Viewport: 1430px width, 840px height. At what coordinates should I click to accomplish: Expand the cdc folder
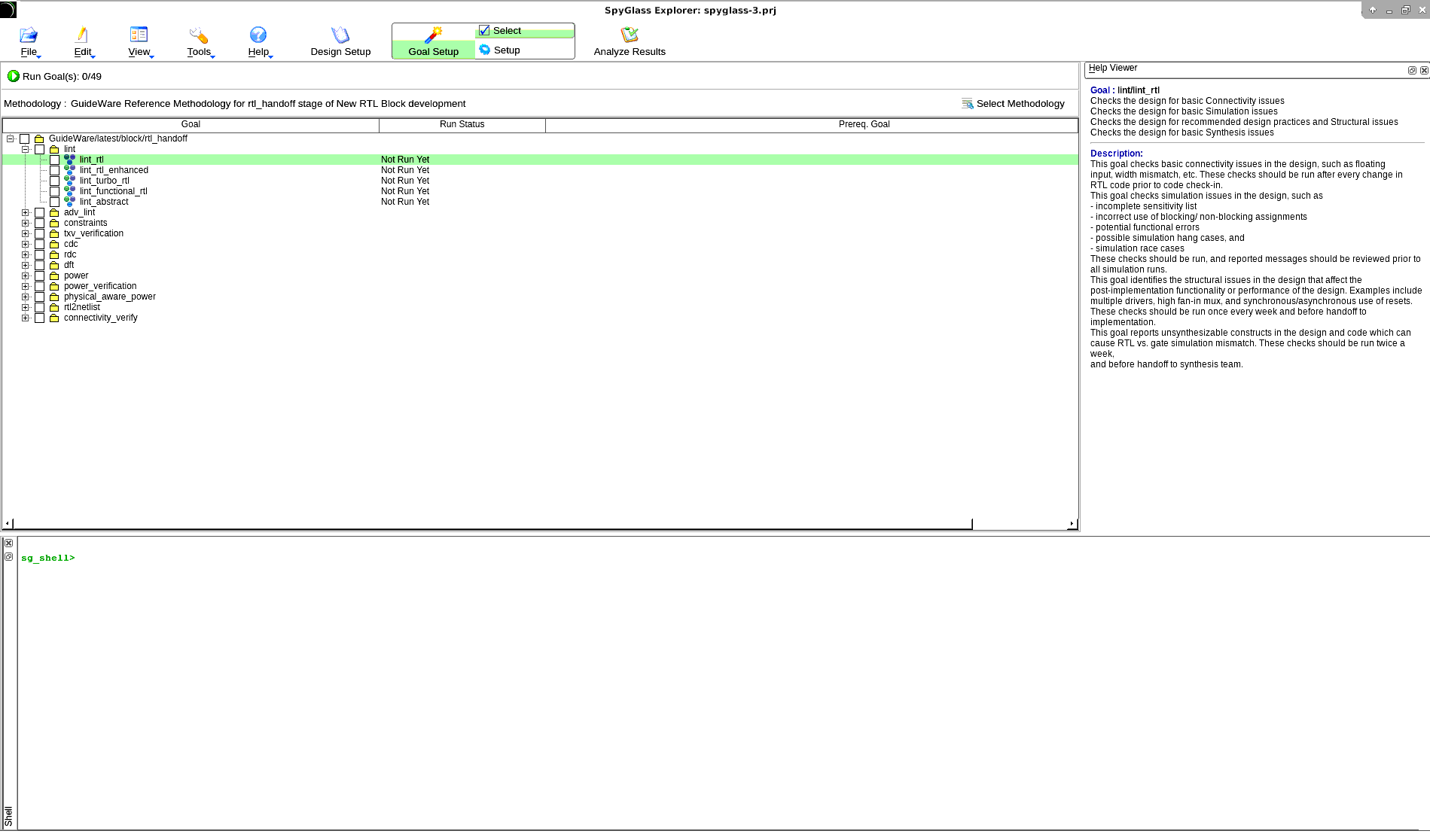26,244
